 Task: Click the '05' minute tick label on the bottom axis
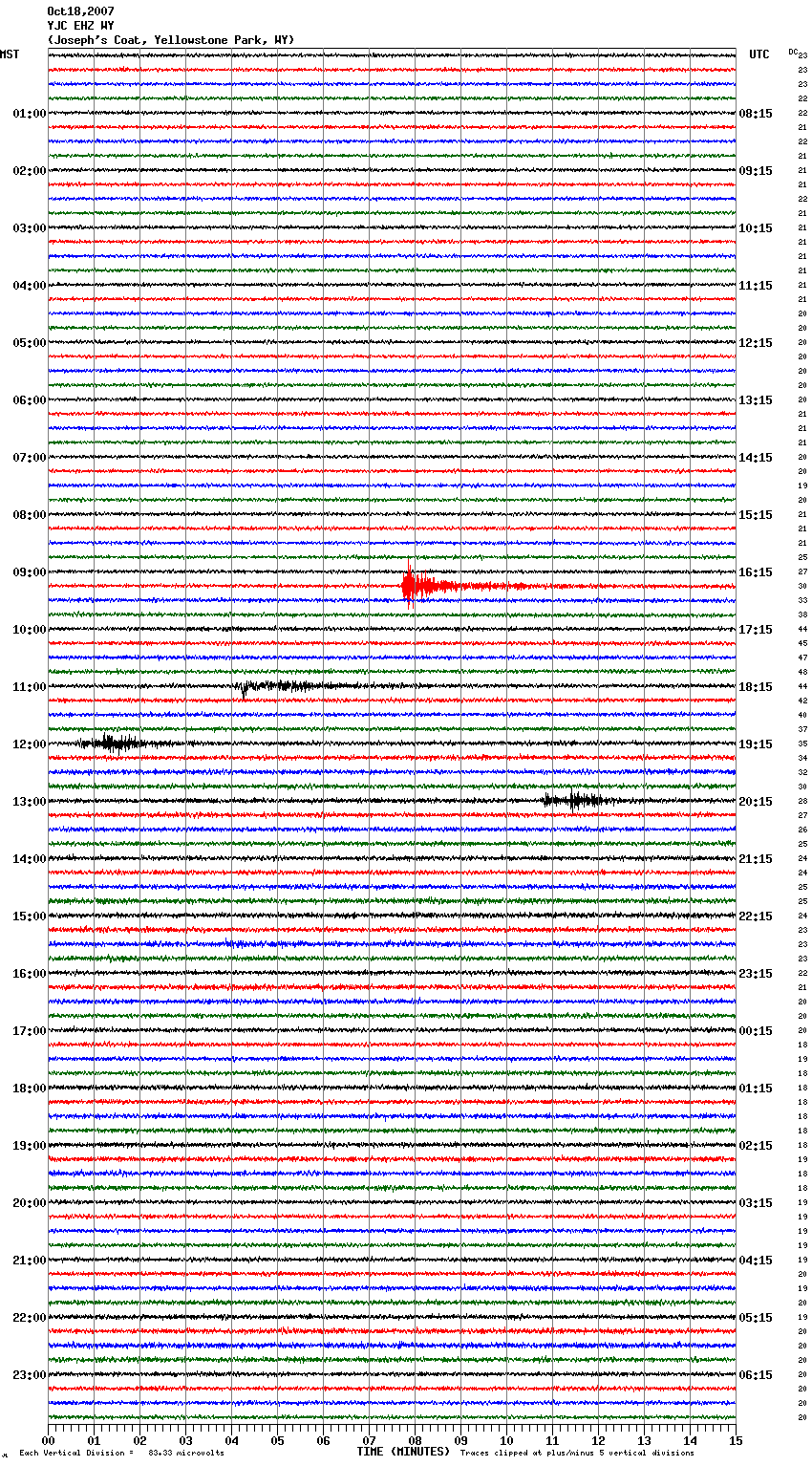pos(277,1441)
